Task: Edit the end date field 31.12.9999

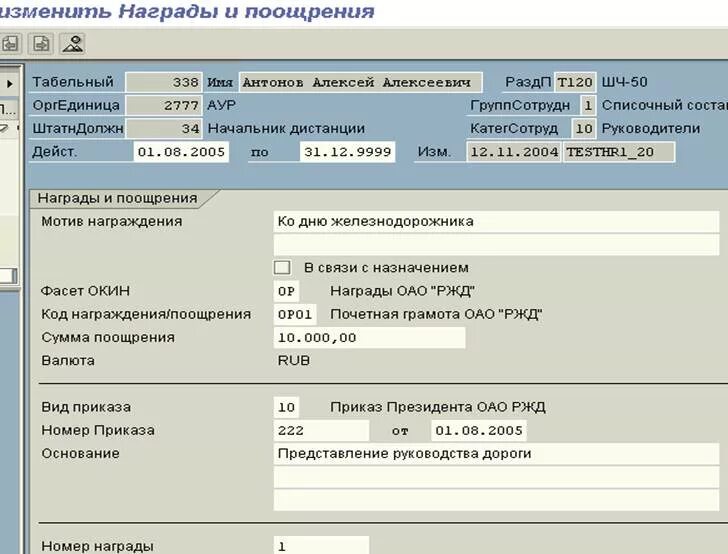Action: tap(347, 152)
